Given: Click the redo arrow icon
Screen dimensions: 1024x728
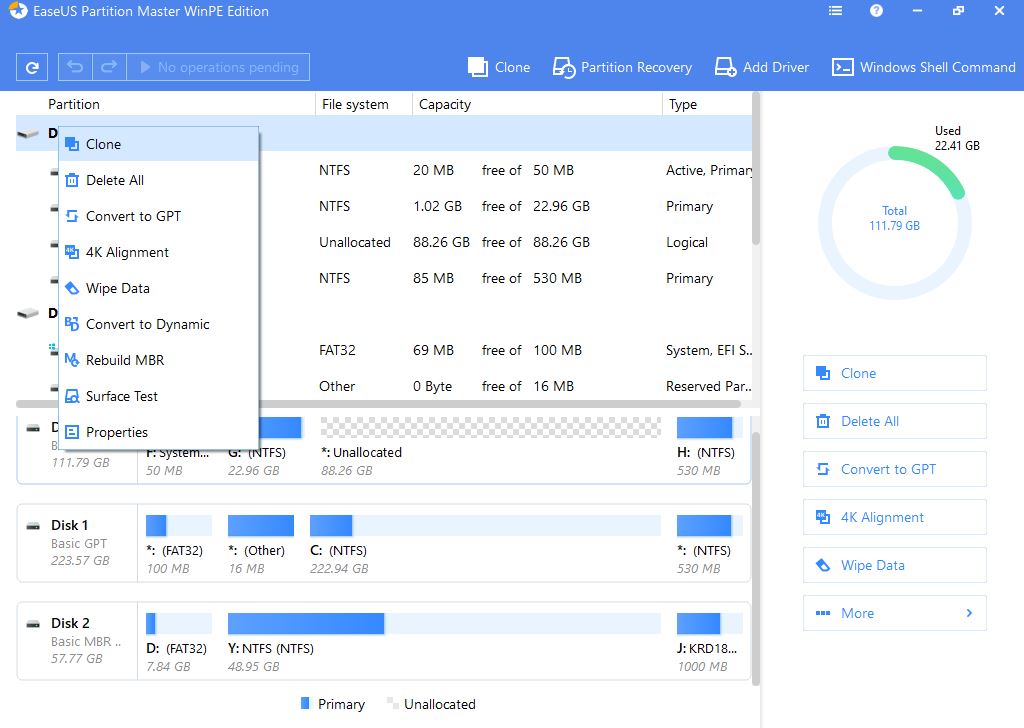Looking at the screenshot, I should tap(108, 68).
